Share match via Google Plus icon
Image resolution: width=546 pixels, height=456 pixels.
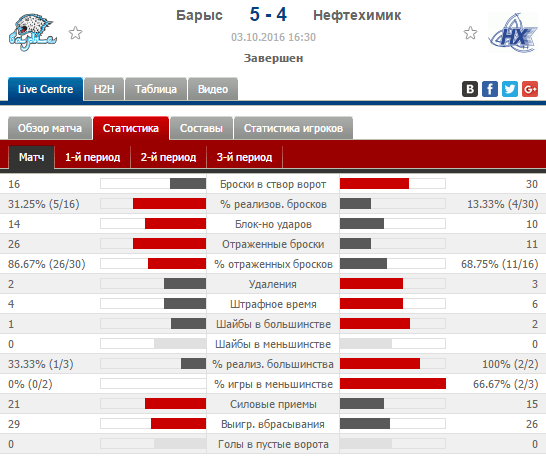click(530, 89)
